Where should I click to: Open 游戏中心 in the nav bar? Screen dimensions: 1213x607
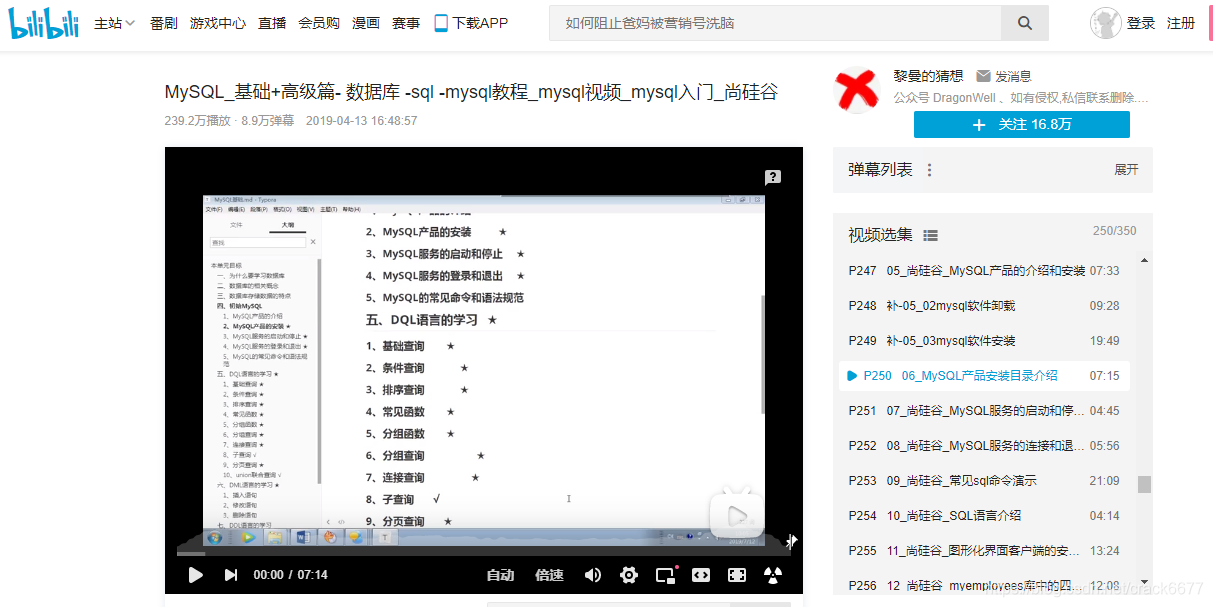click(218, 23)
